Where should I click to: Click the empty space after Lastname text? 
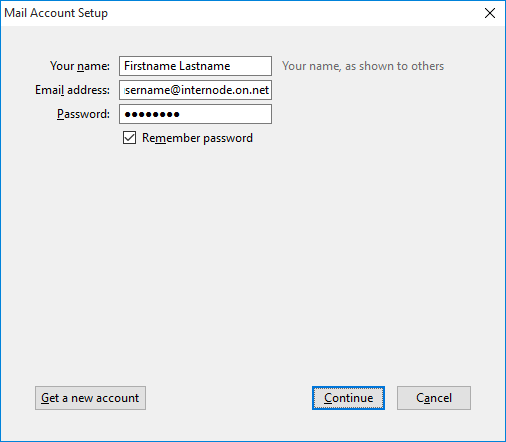[x=251, y=66]
